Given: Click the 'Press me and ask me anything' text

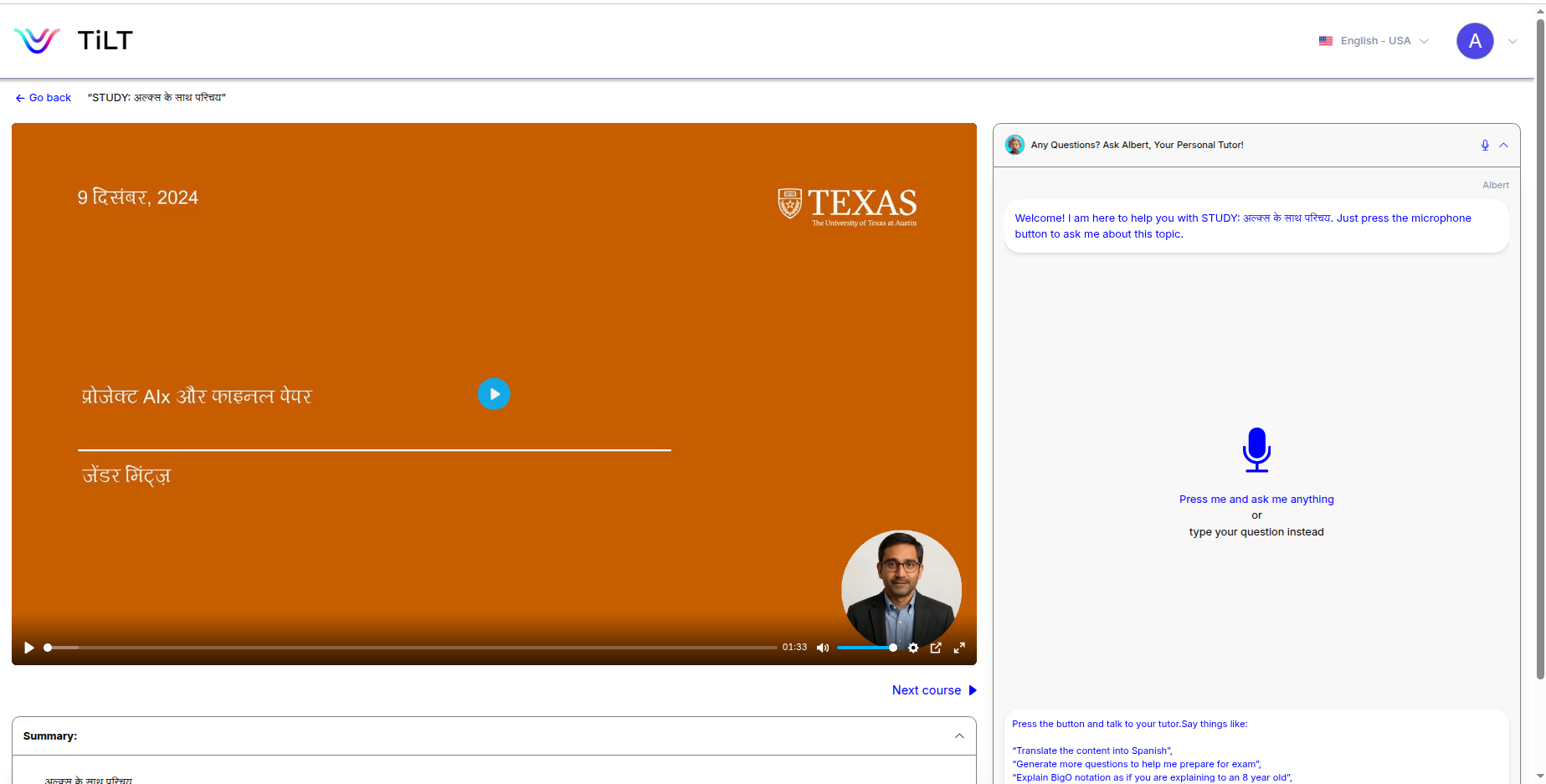Looking at the screenshot, I should click(1256, 500).
